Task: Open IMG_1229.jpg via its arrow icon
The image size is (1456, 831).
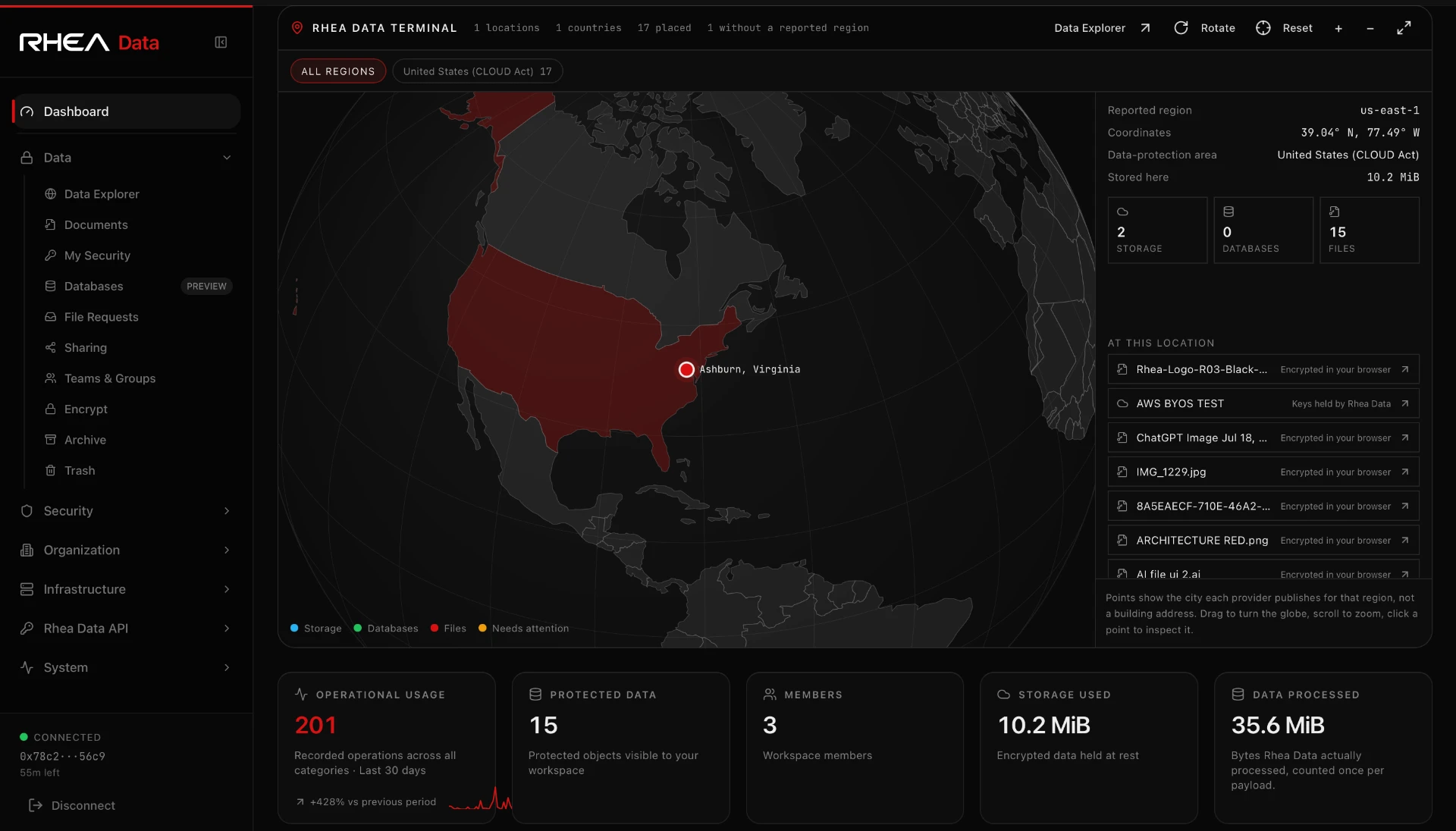Action: (1404, 472)
